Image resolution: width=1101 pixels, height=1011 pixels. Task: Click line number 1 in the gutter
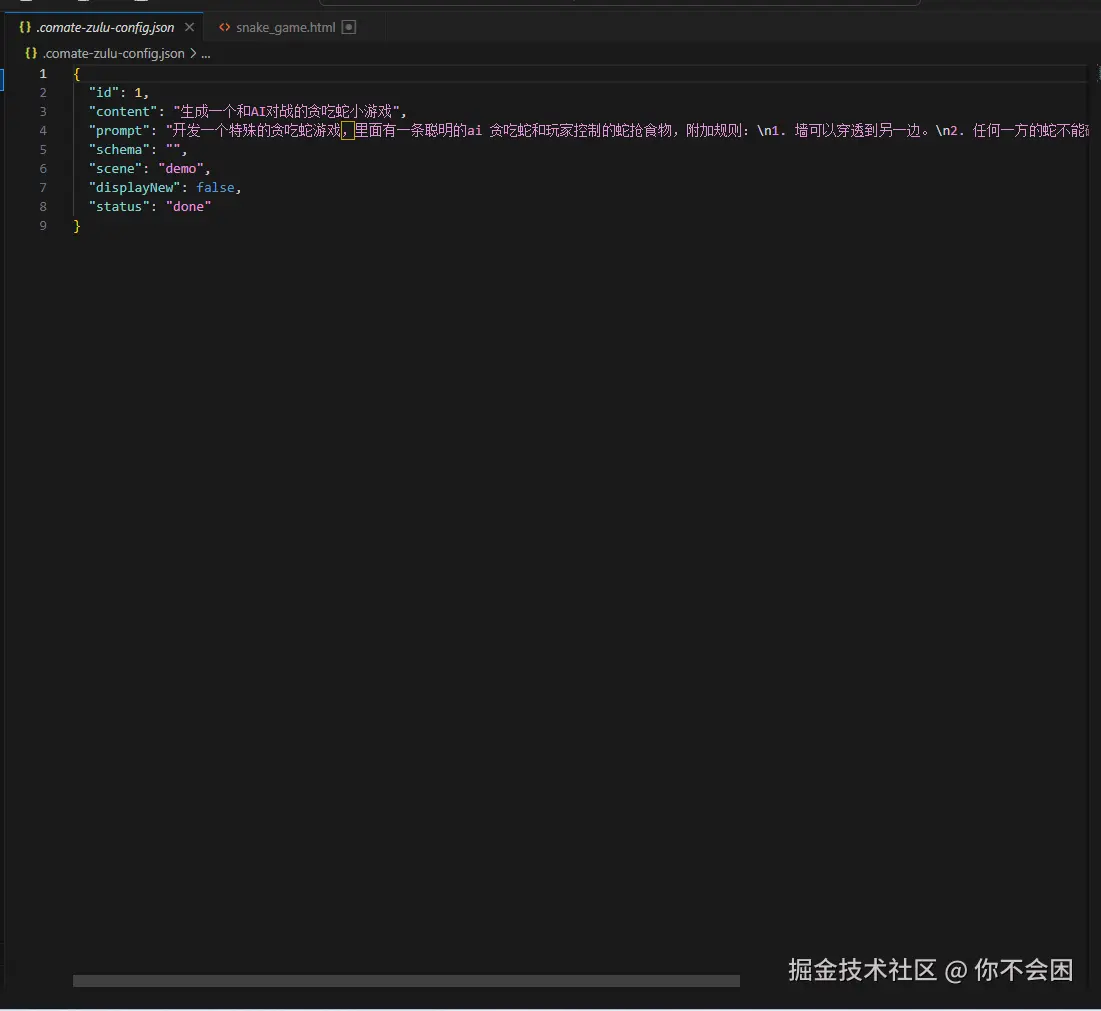[43, 74]
